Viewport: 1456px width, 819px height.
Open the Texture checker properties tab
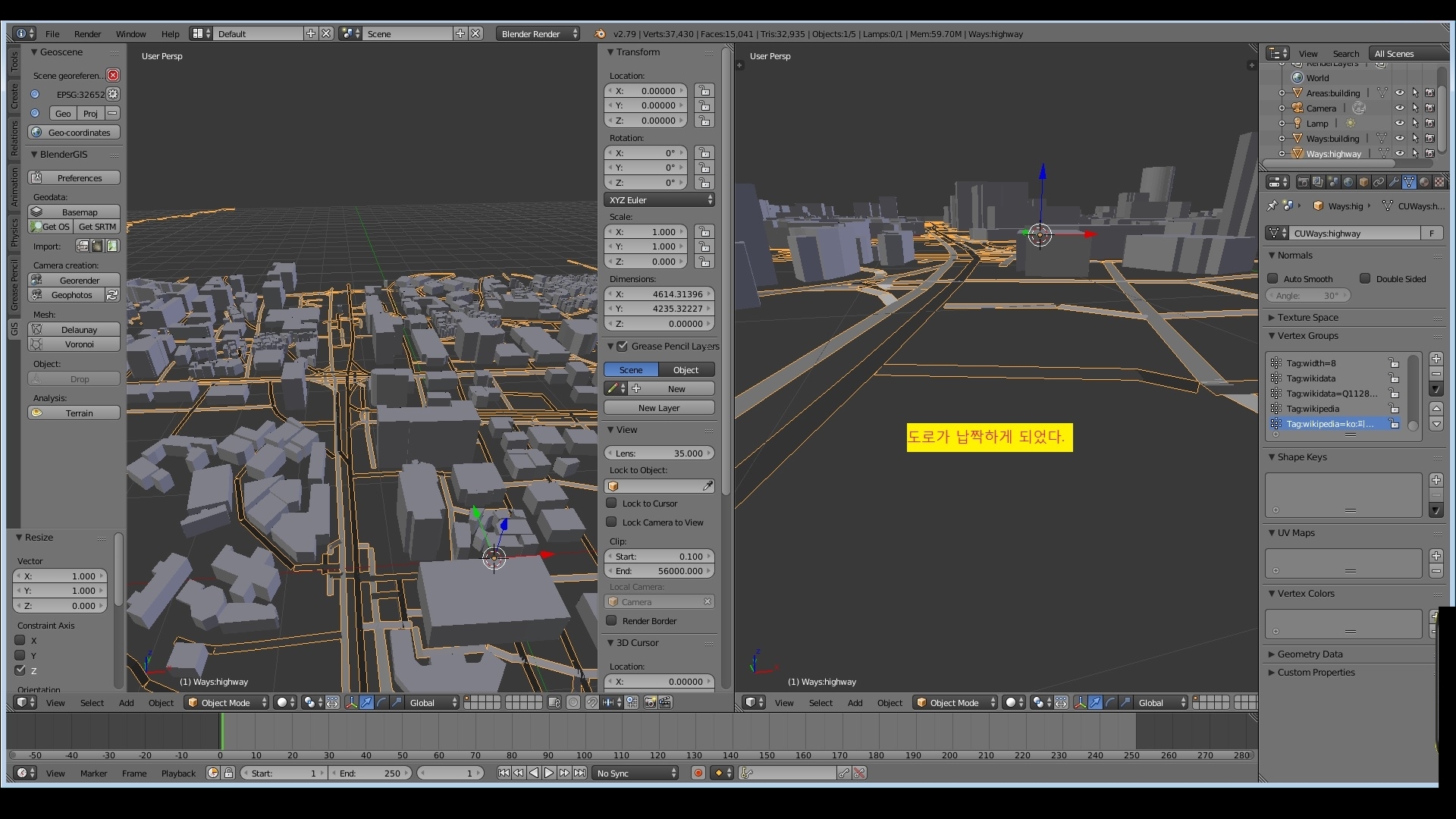pyautogui.click(x=1439, y=182)
